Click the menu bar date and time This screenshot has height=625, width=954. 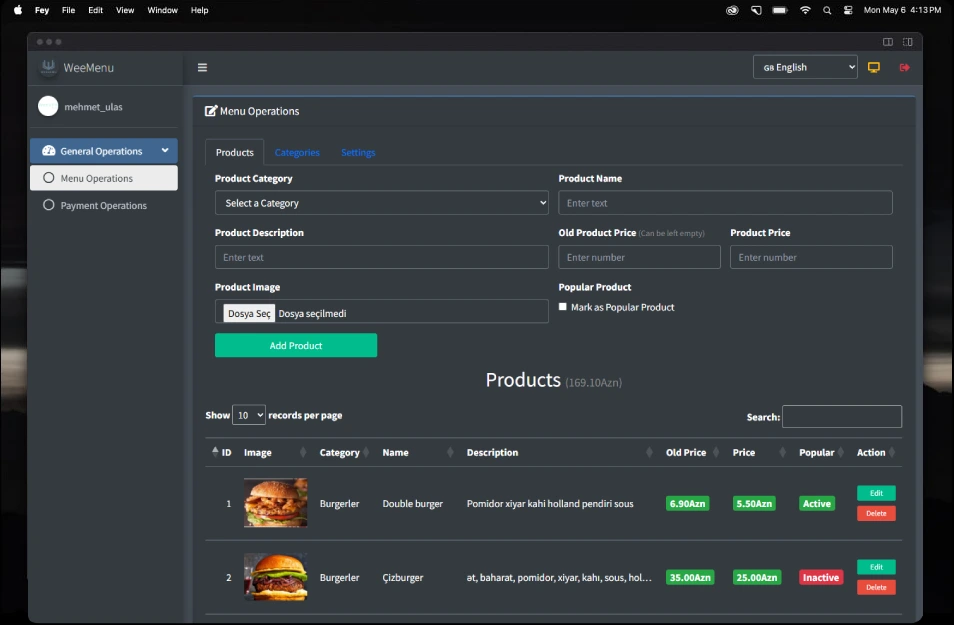tap(902, 10)
